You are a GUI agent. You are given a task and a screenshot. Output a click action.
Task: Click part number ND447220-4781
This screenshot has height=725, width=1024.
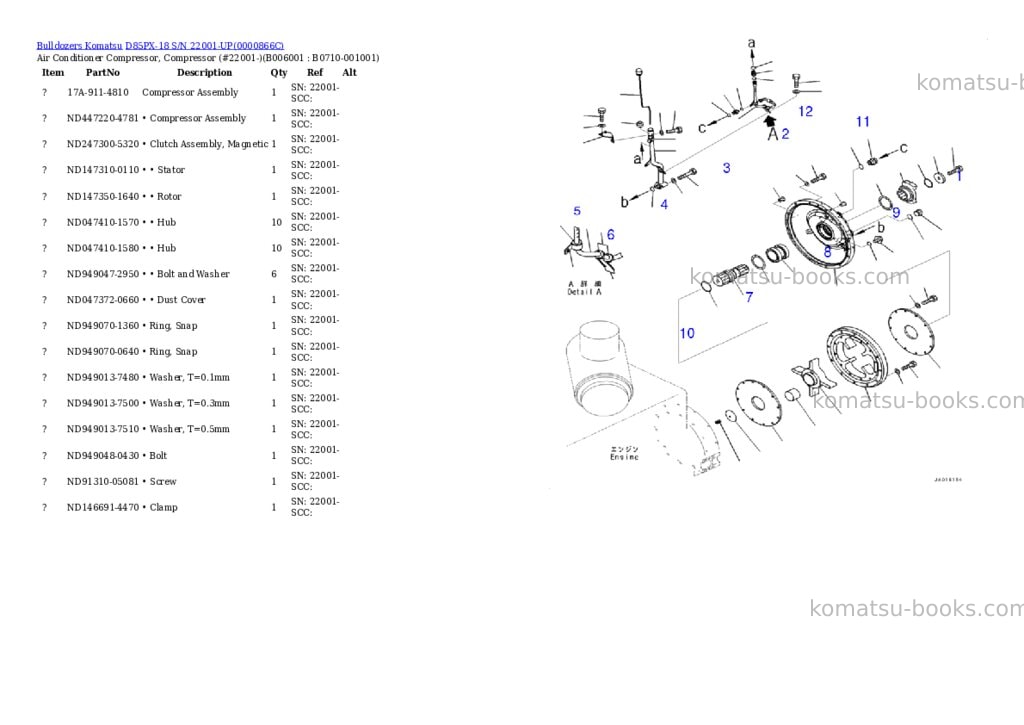(103, 118)
